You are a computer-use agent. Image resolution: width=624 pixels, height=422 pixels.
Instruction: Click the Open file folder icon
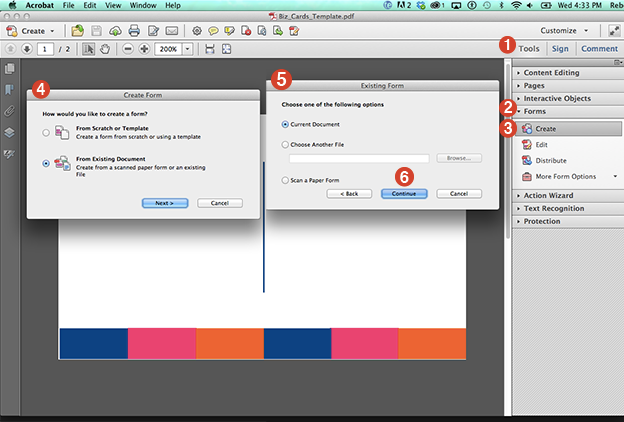coord(77,31)
